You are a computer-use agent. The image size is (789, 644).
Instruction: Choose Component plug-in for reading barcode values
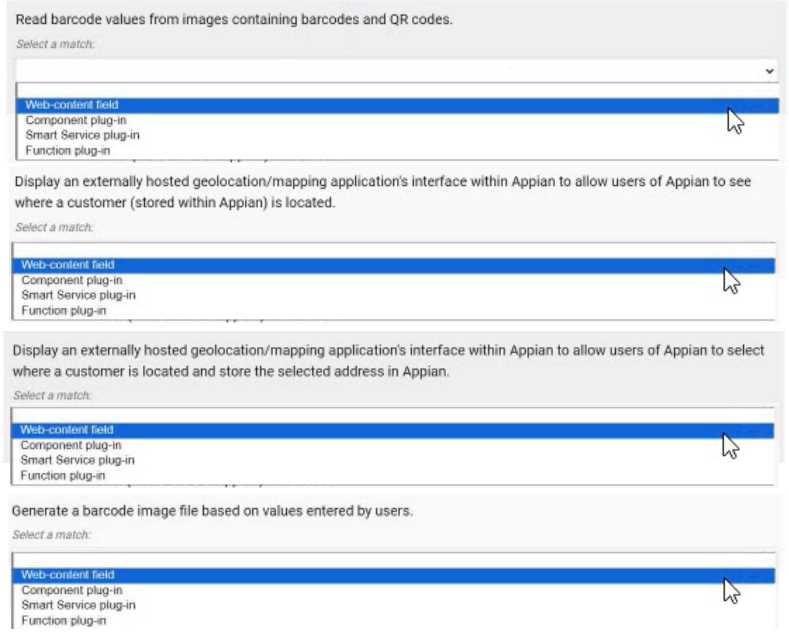tap(75, 120)
